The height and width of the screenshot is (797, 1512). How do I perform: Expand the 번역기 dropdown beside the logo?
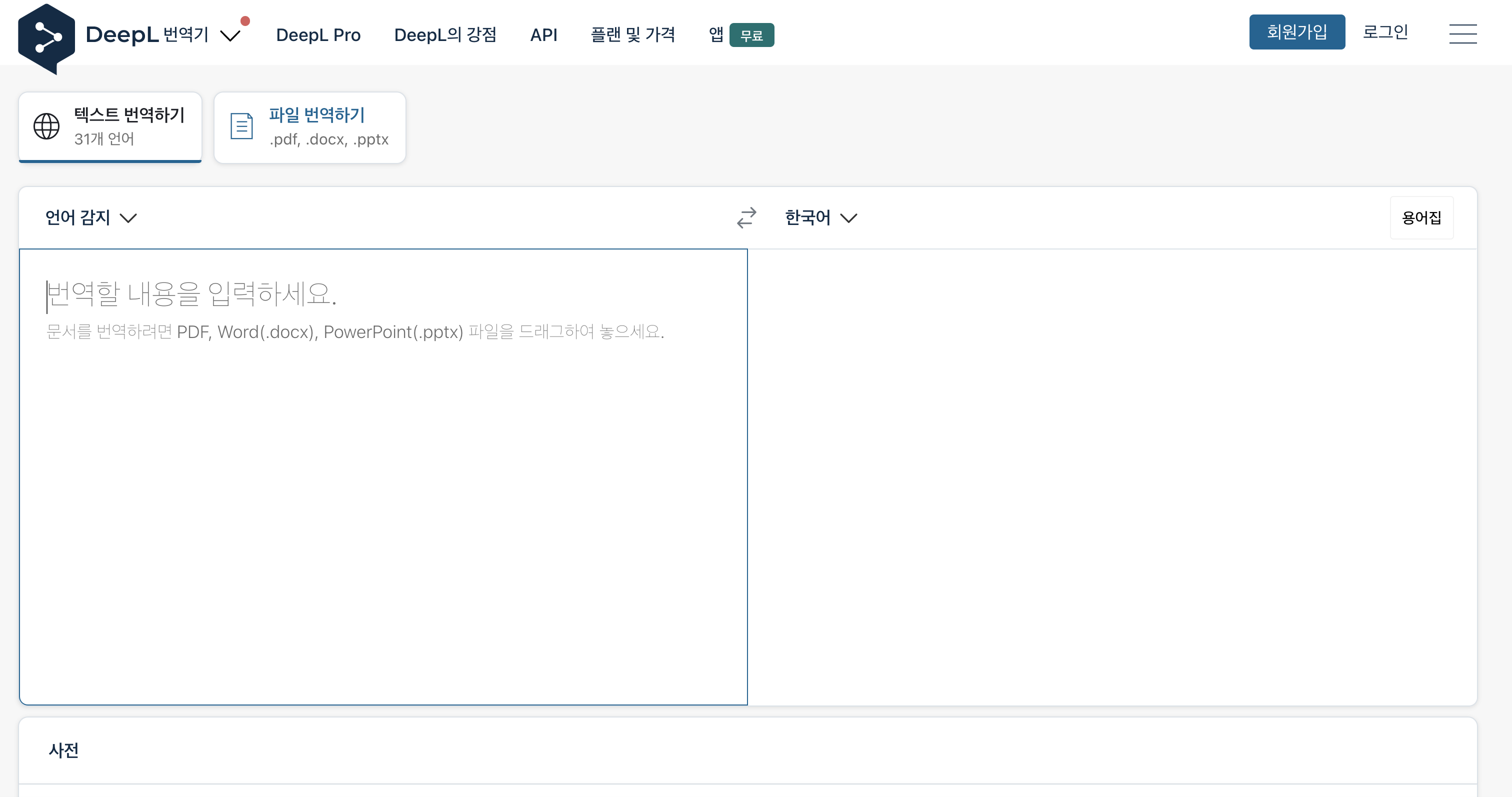(x=230, y=36)
